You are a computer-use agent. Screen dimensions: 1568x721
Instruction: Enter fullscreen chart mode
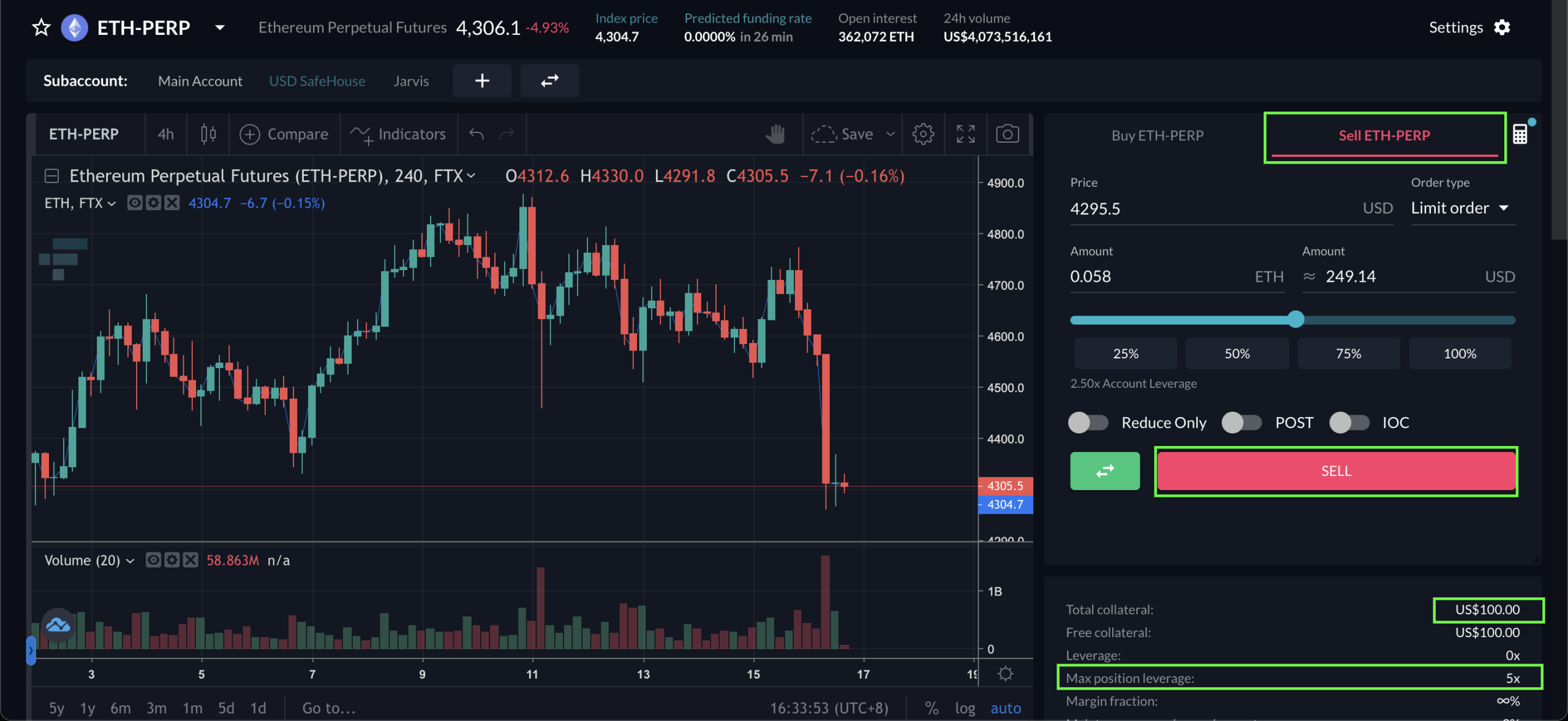click(966, 134)
